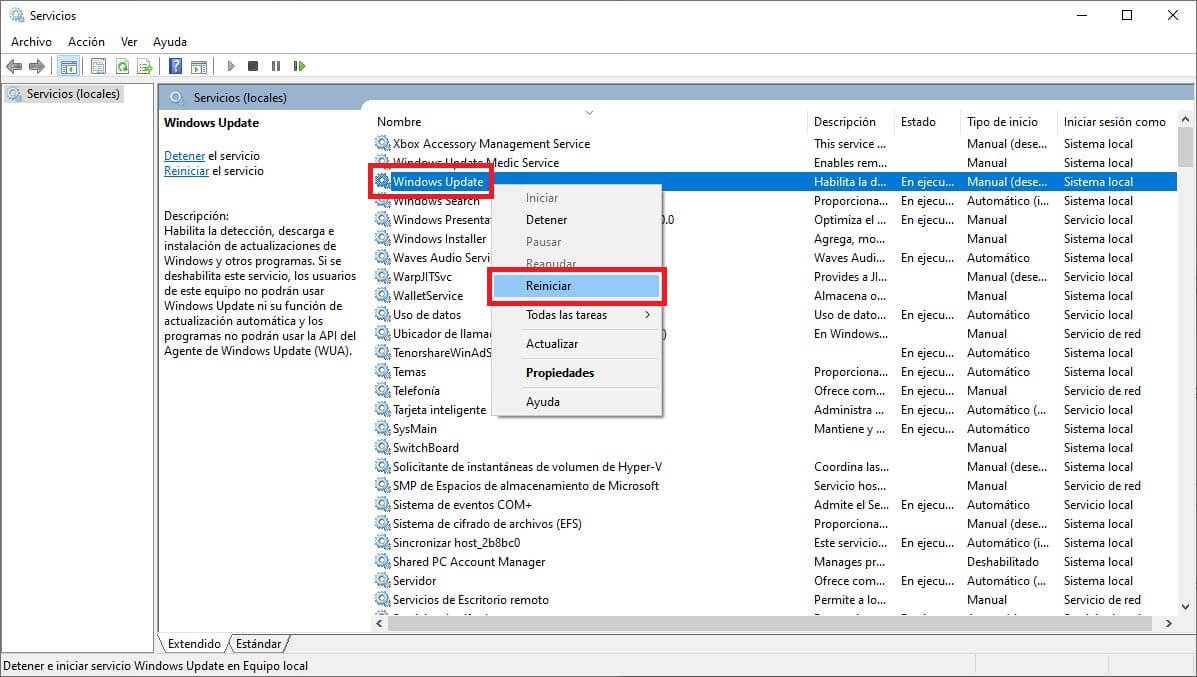This screenshot has width=1197, height=677.
Task: Click the Waves Audi... description cell
Action: coord(849,258)
